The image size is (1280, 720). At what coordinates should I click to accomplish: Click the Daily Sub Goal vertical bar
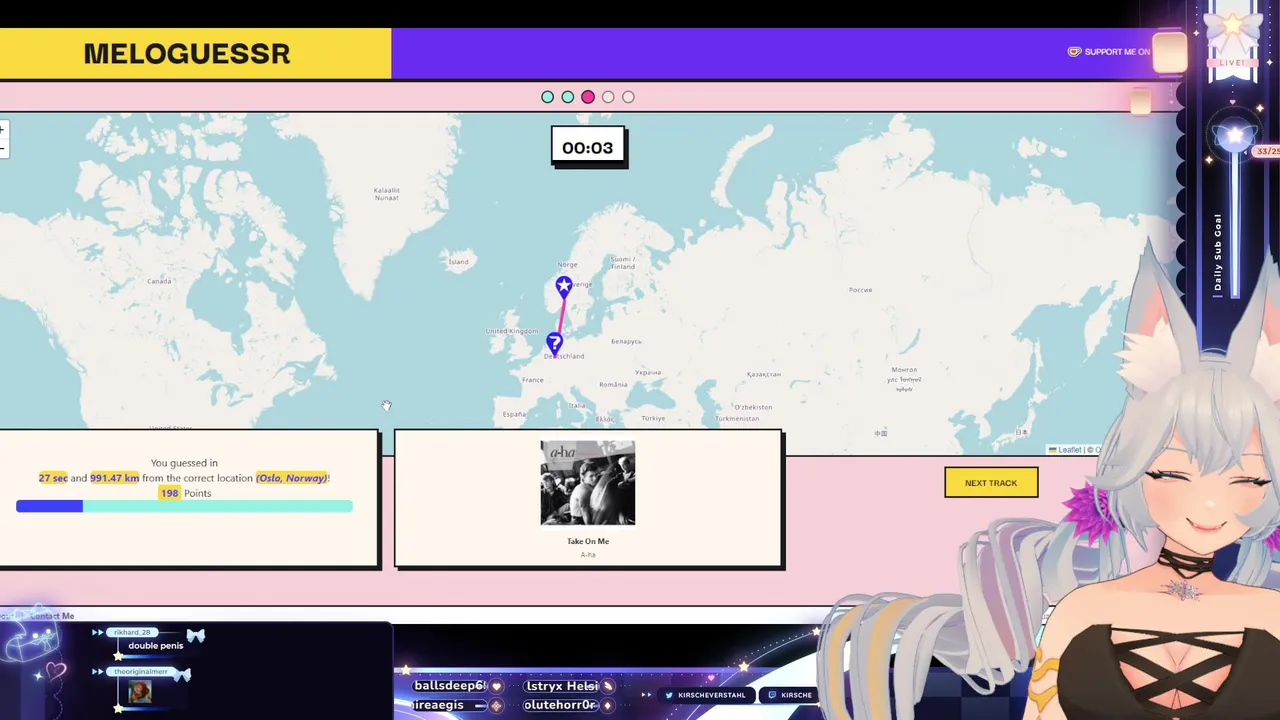coord(1236,225)
